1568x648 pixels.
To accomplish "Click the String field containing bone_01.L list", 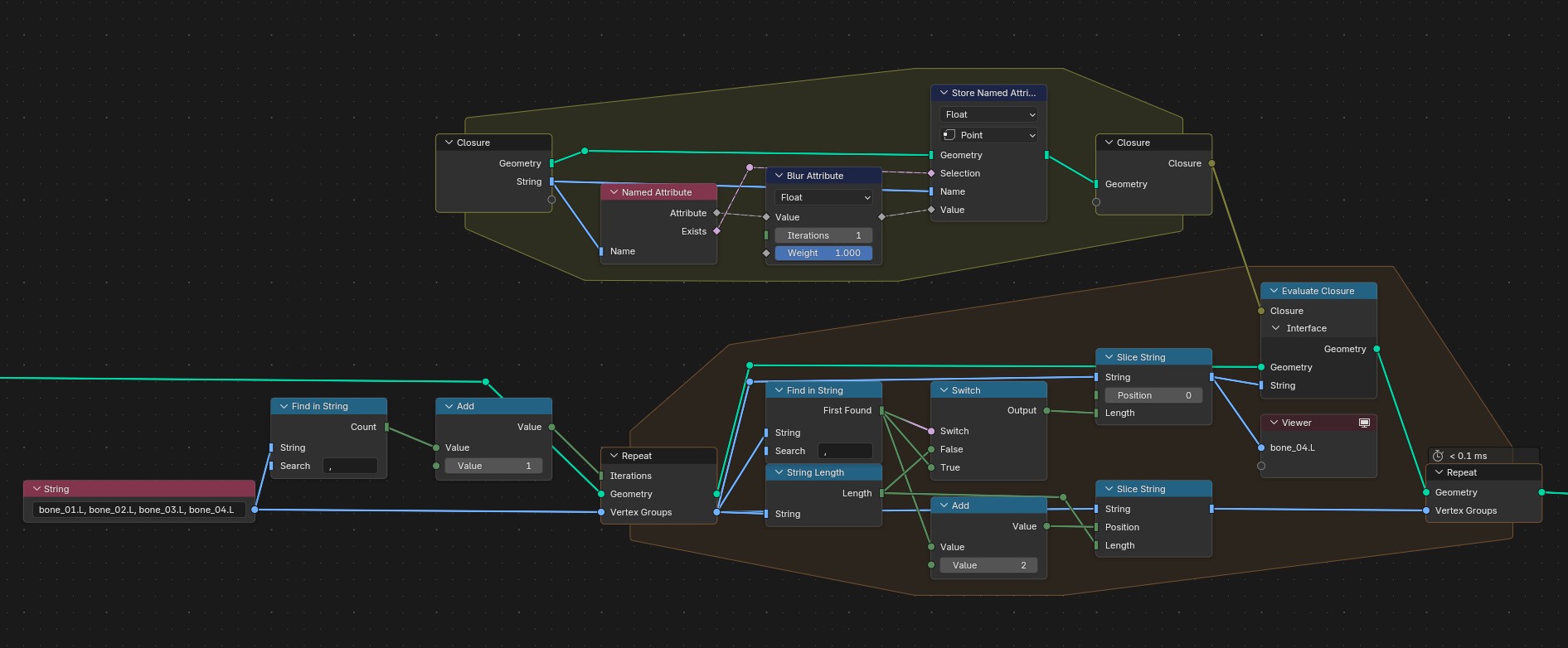I will coord(138,510).
